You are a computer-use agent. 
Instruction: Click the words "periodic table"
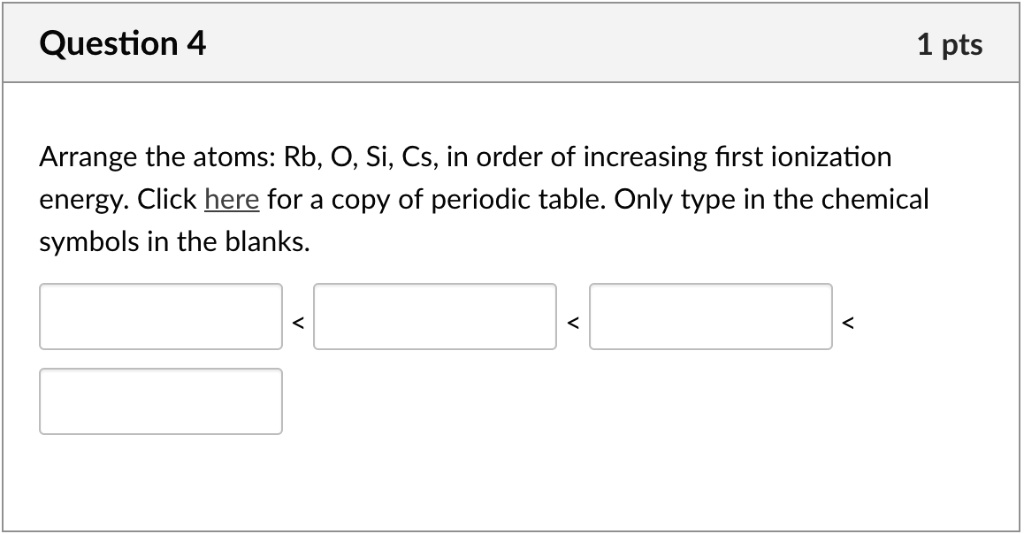537,200
